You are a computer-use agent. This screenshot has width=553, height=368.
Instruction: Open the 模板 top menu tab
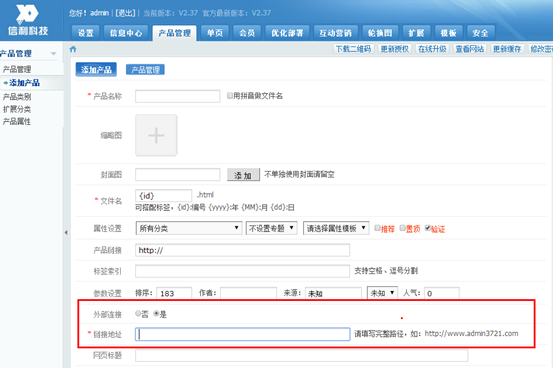pyautogui.click(x=448, y=33)
